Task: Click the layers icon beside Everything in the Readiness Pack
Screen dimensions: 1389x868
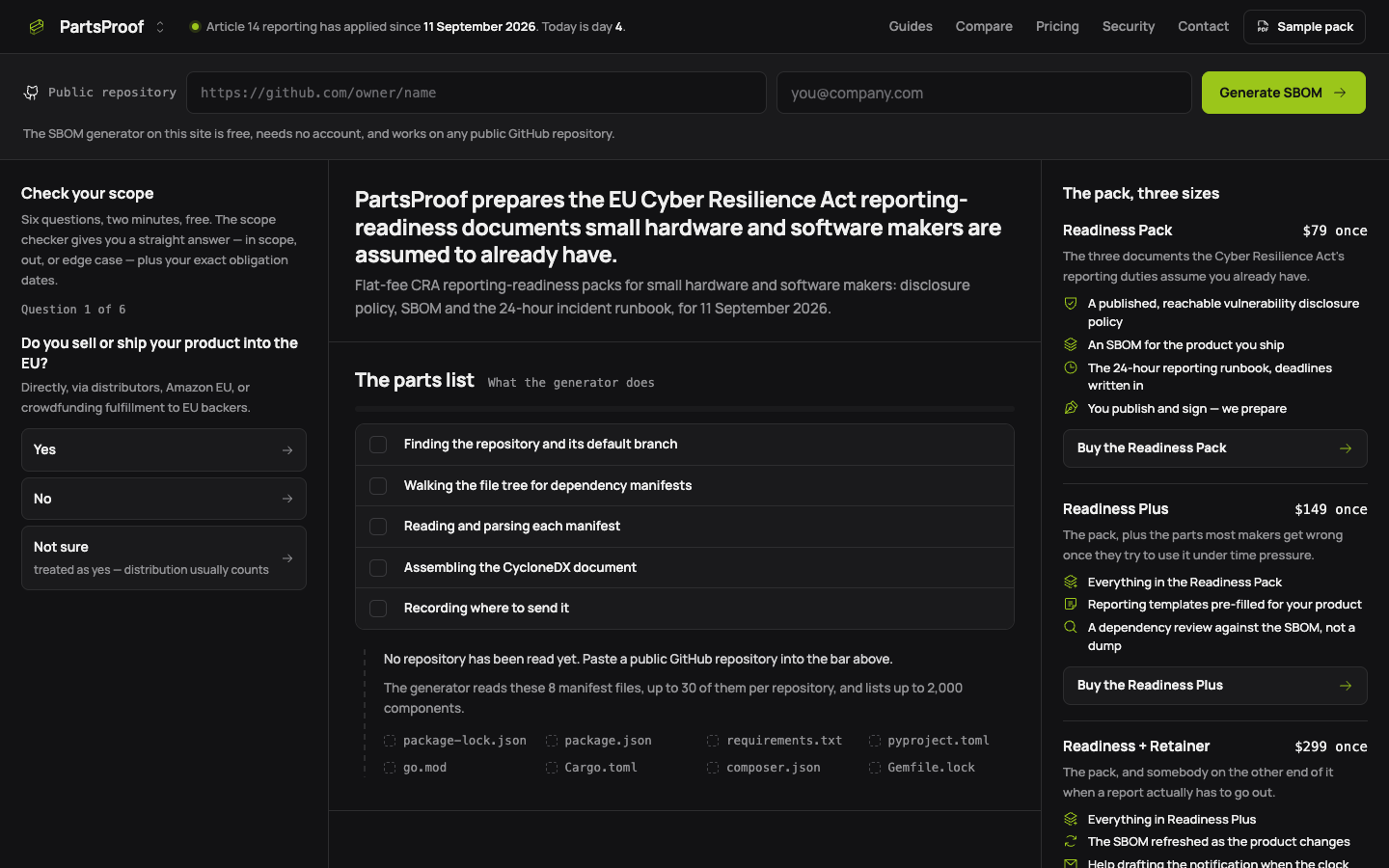Action: pos(1071,582)
